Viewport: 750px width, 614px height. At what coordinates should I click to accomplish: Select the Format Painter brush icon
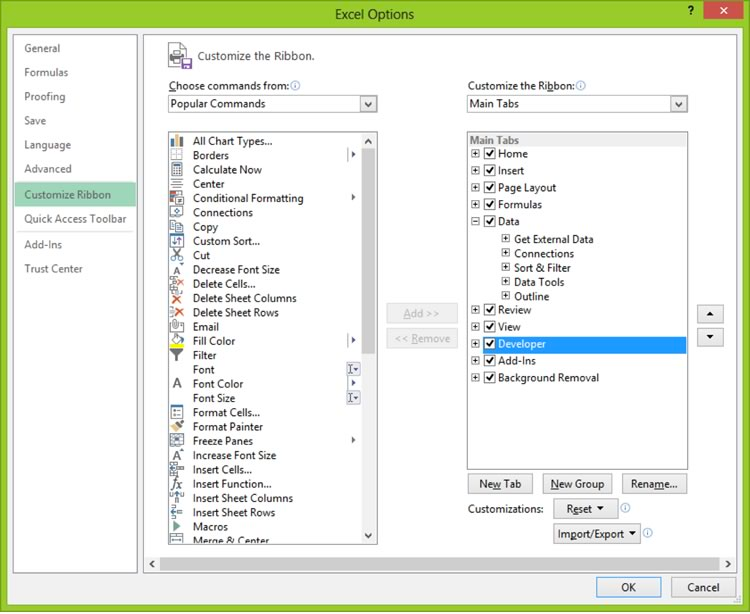click(177, 427)
